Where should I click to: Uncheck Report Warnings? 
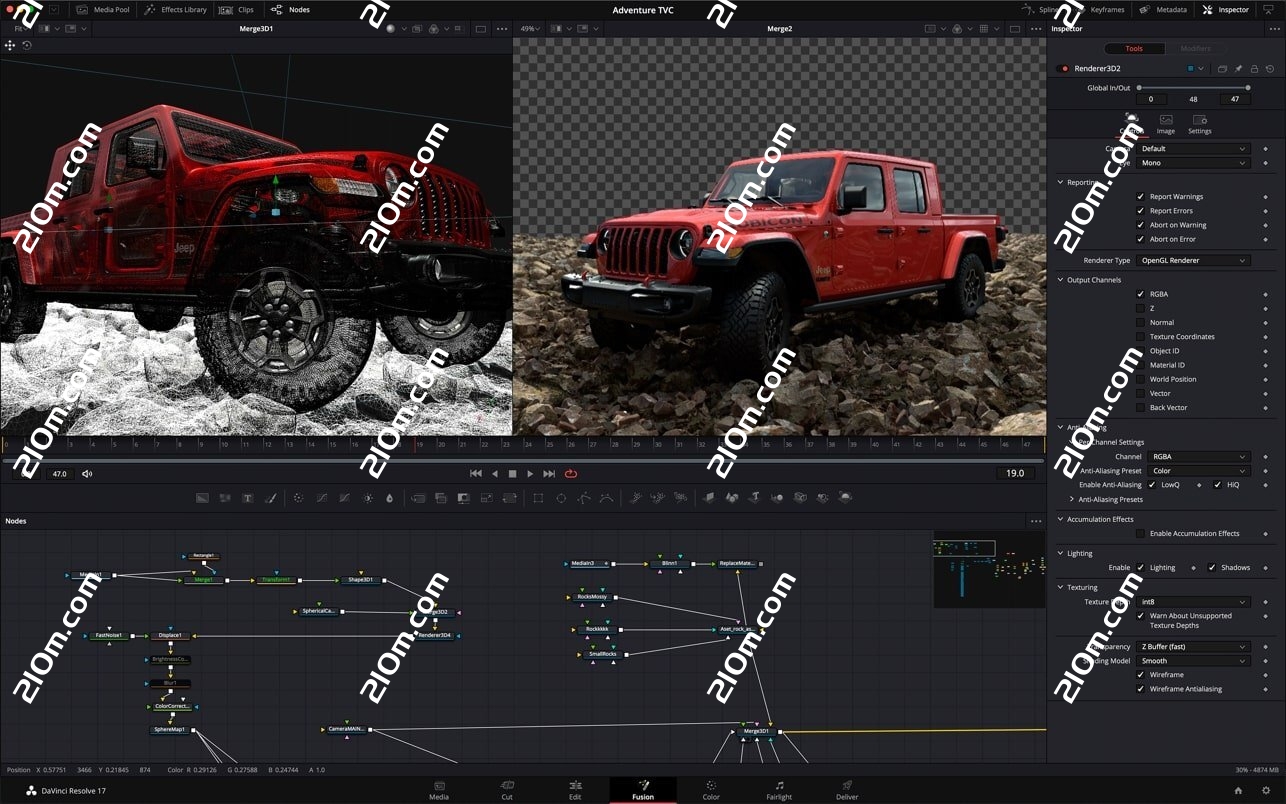pos(1140,197)
